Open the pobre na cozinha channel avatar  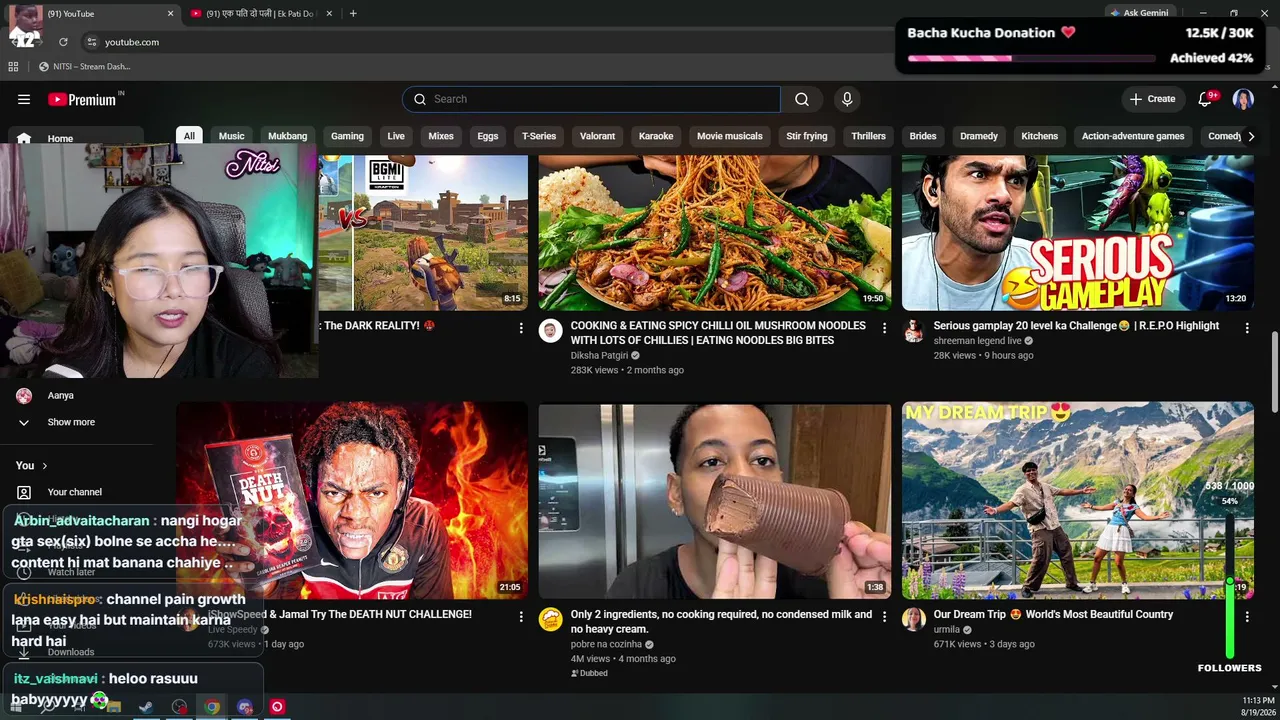pos(551,620)
